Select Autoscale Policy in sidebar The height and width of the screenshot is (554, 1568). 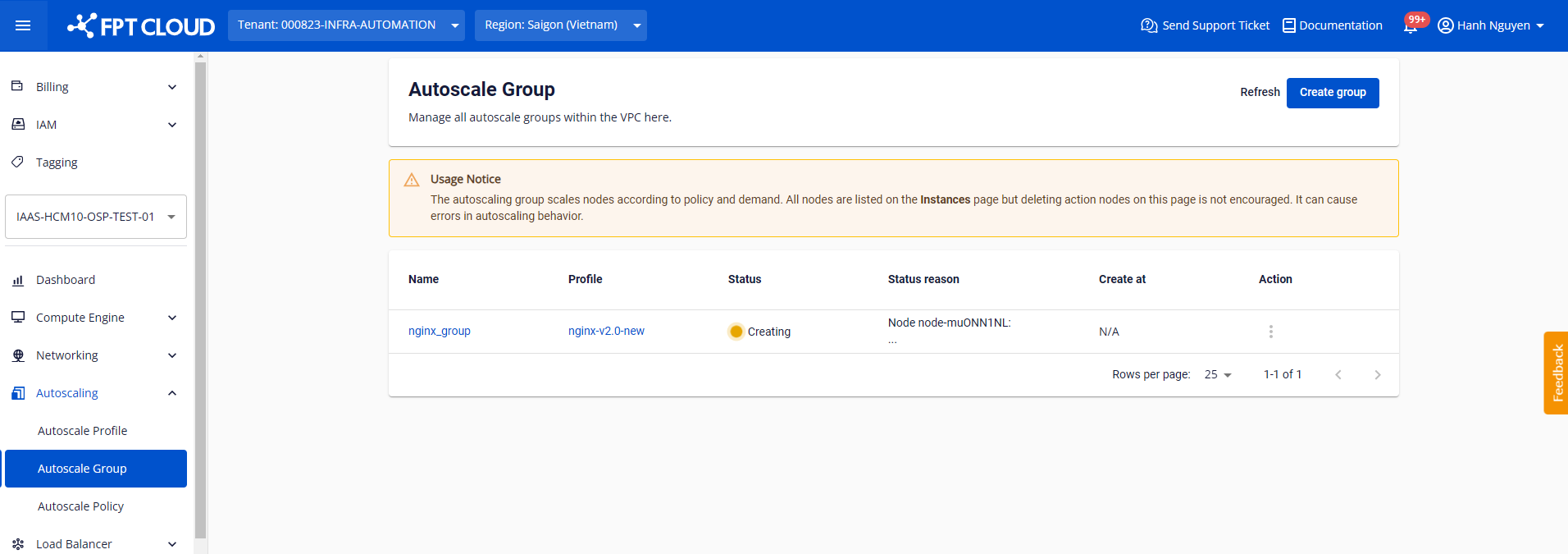pos(81,506)
